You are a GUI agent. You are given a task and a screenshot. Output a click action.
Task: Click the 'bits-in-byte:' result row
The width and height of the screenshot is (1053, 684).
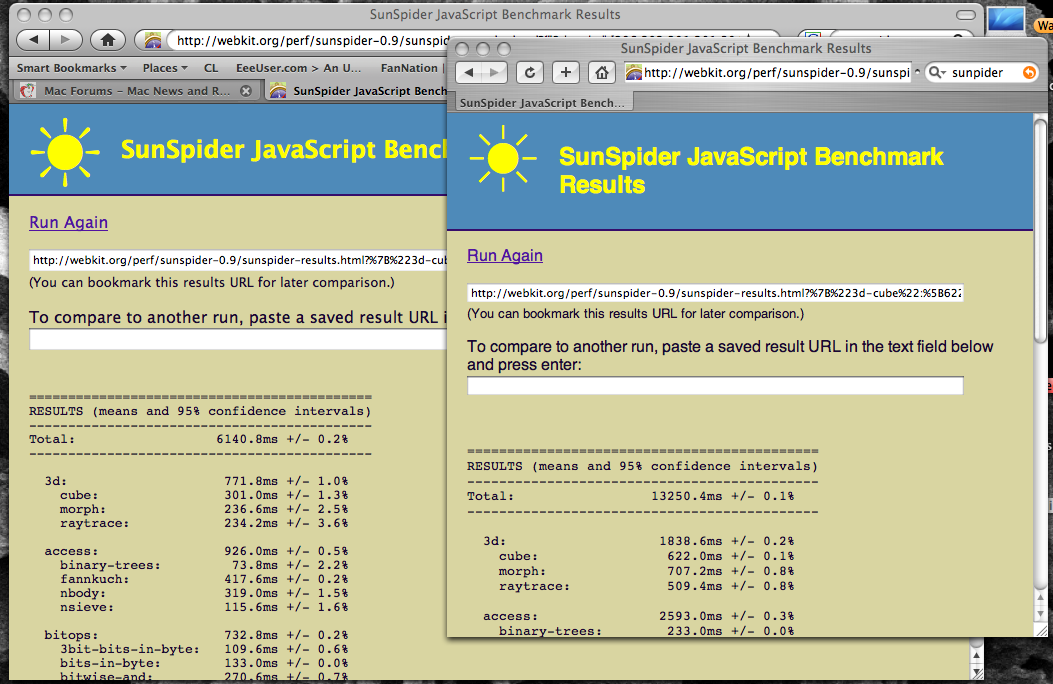(203, 663)
